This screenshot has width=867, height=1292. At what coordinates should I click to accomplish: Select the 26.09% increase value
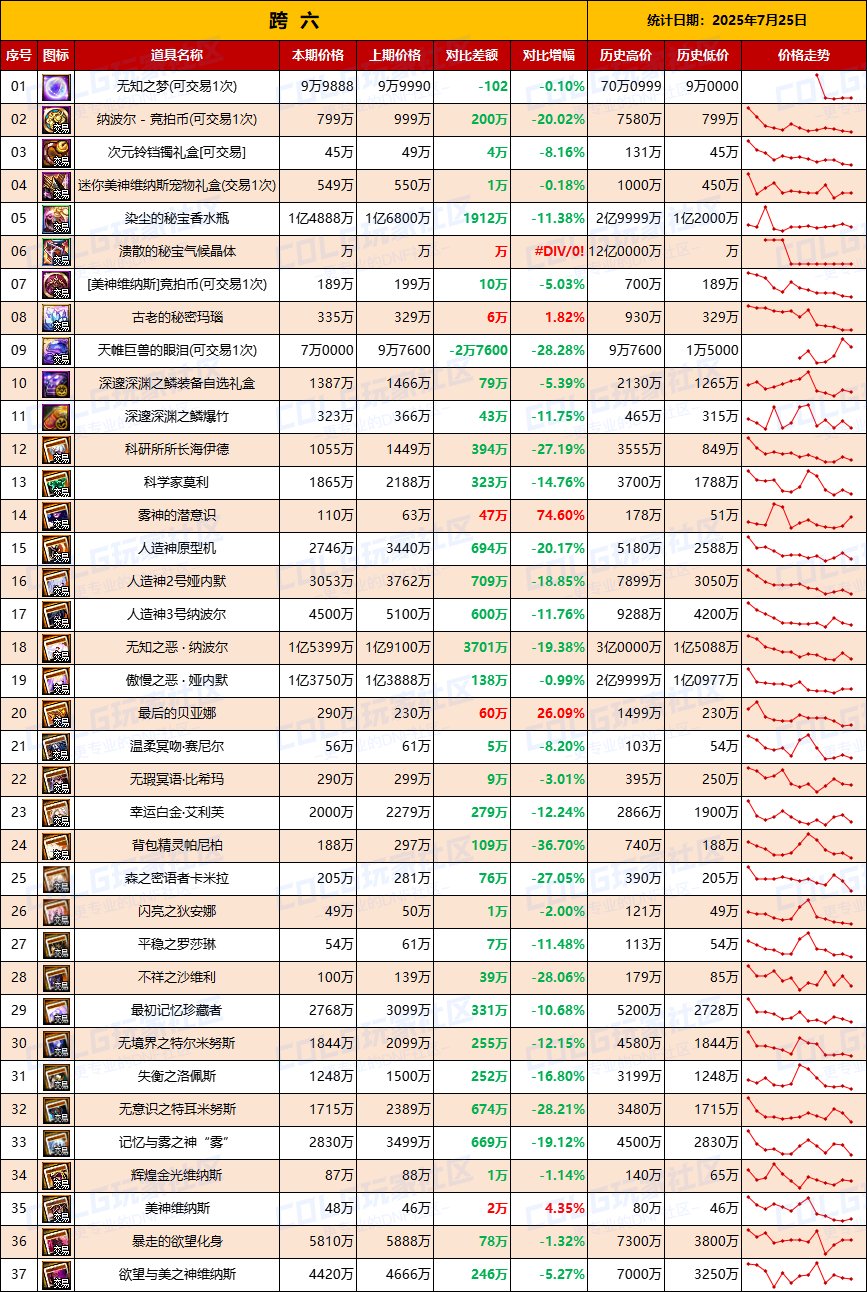[560, 714]
